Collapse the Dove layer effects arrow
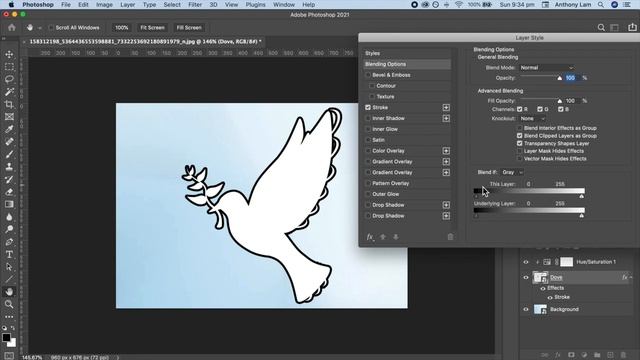This screenshot has width=640, height=360. click(x=631, y=278)
